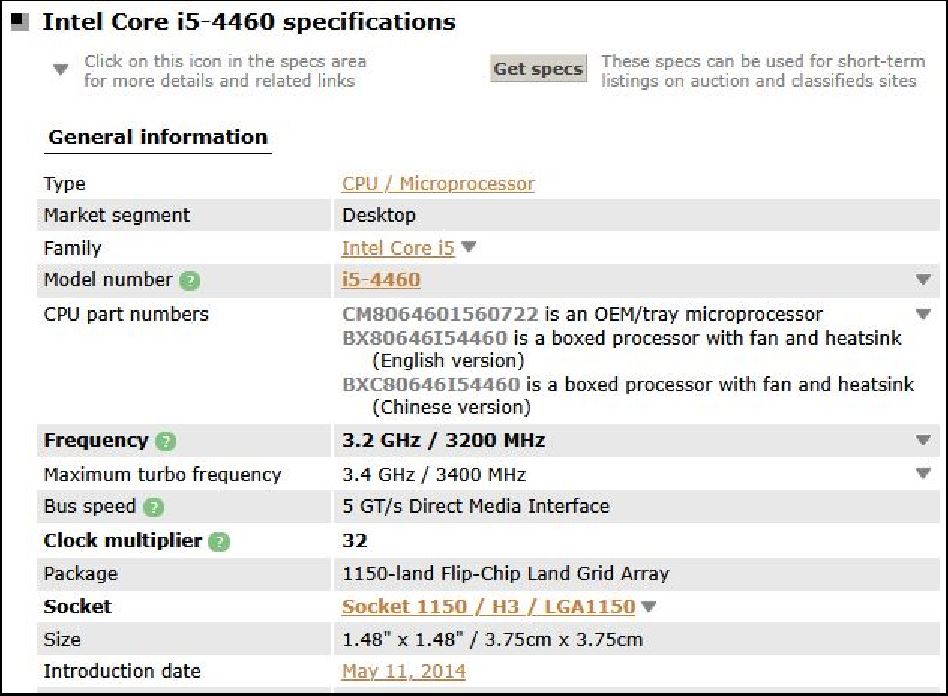Click help icon beside Model number
Screen dimensions: 948x696
(x=190, y=281)
